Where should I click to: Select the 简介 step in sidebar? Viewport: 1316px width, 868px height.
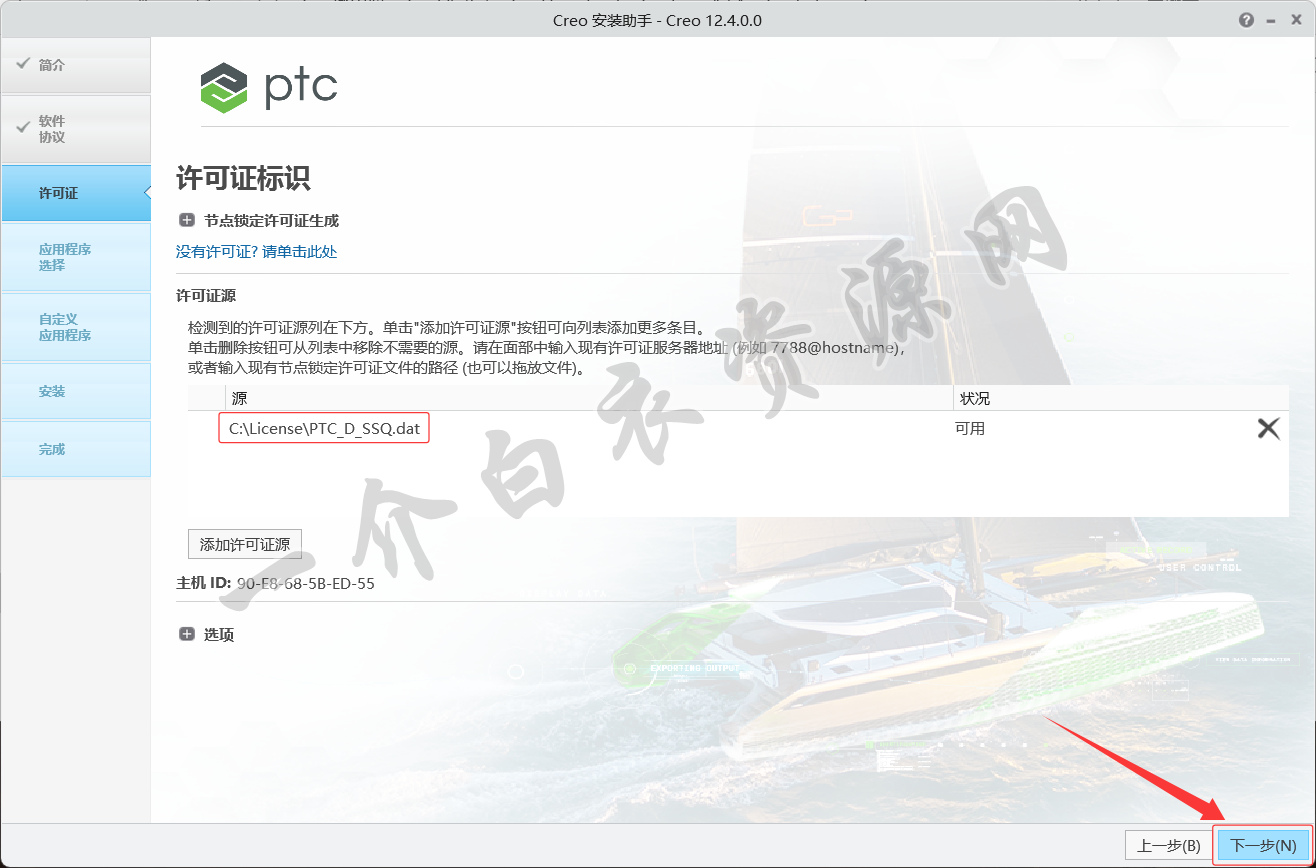(76, 65)
